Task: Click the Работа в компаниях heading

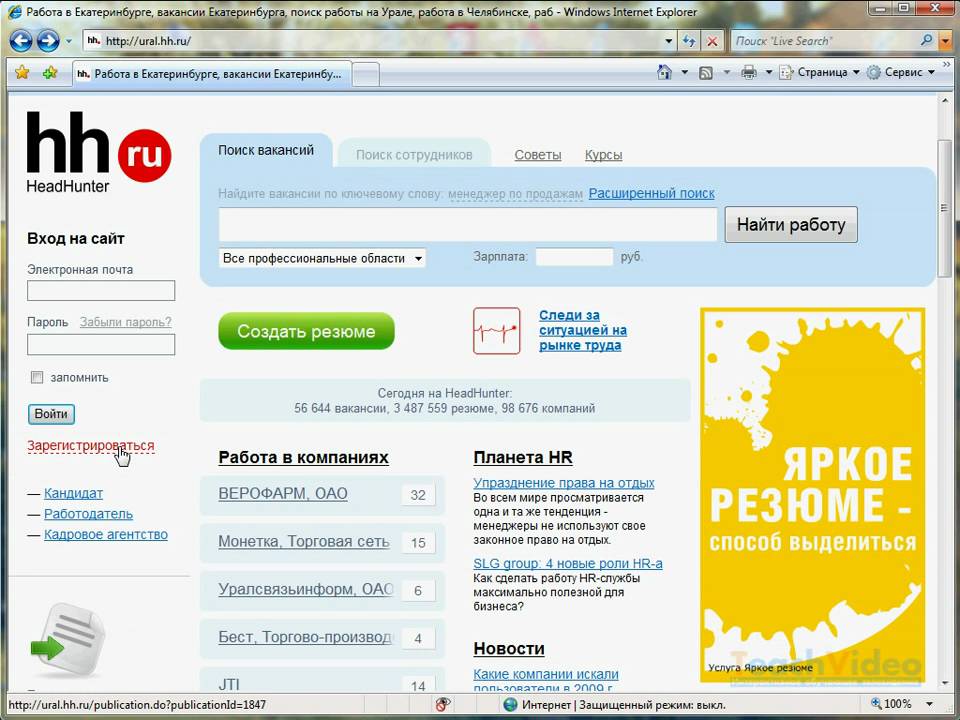Action: (x=304, y=457)
